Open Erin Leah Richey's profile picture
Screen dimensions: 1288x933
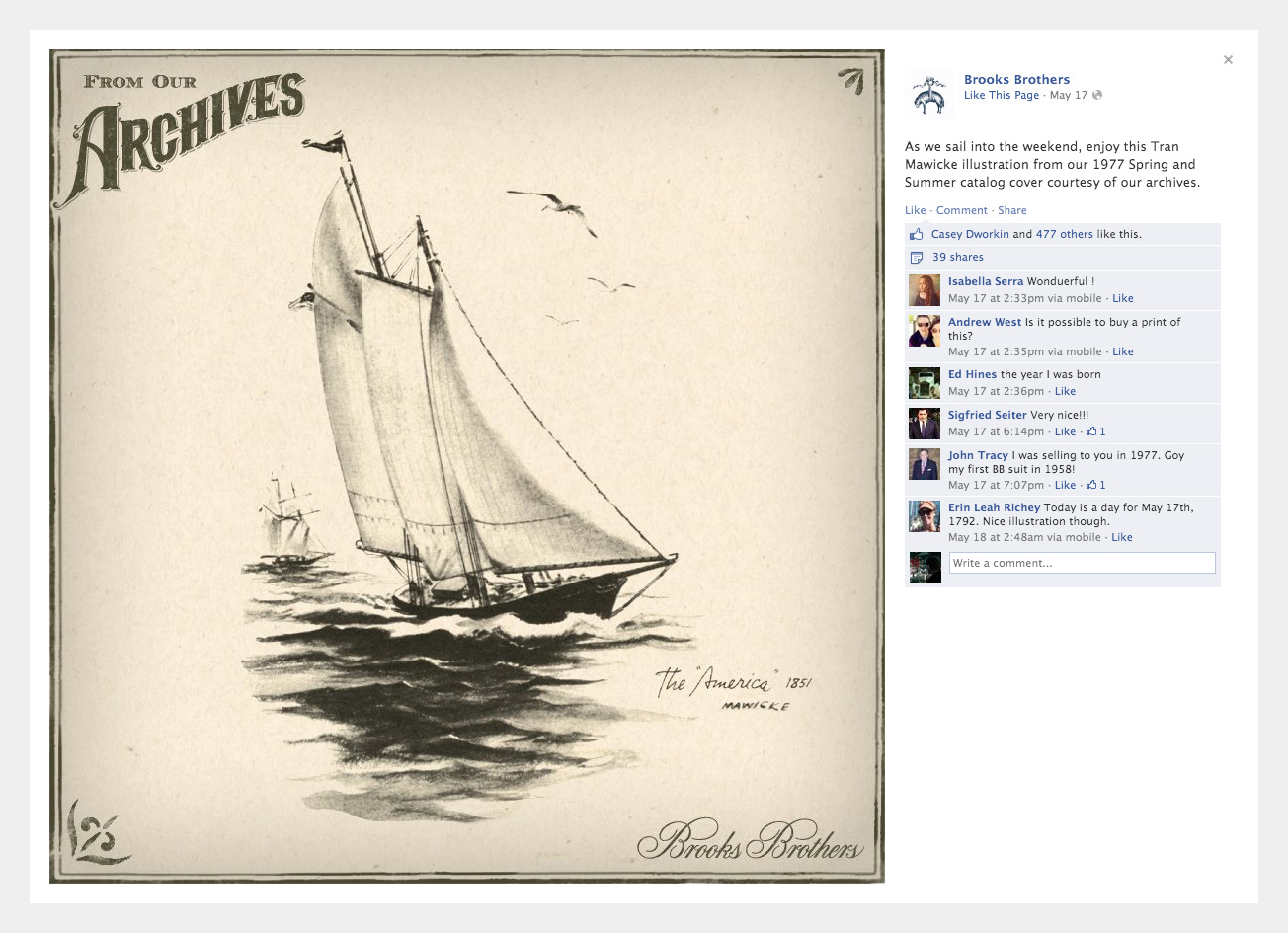tap(925, 516)
